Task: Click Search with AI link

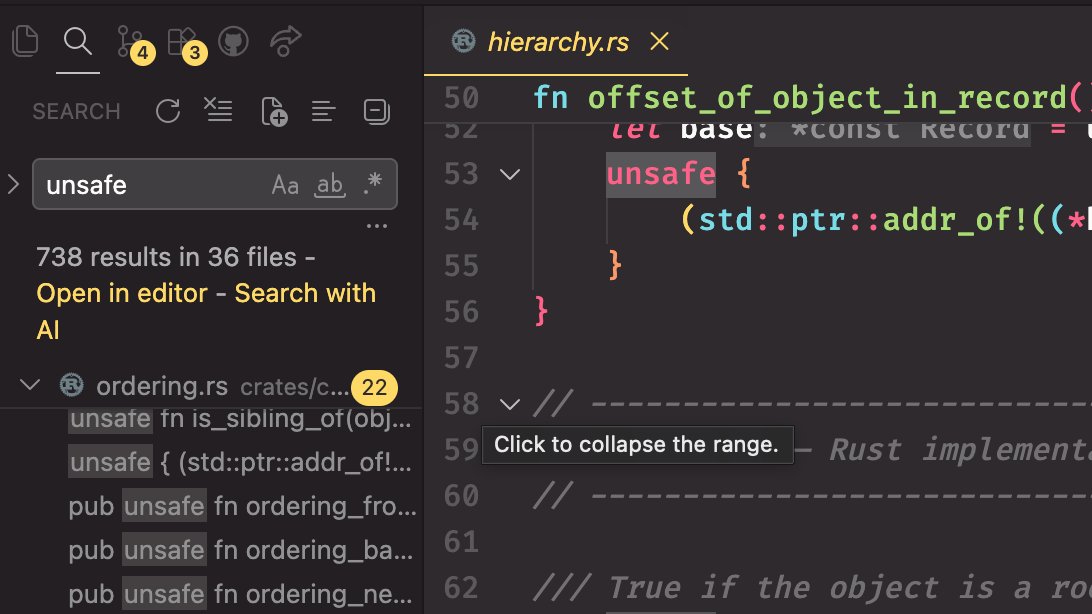Action: point(206,311)
